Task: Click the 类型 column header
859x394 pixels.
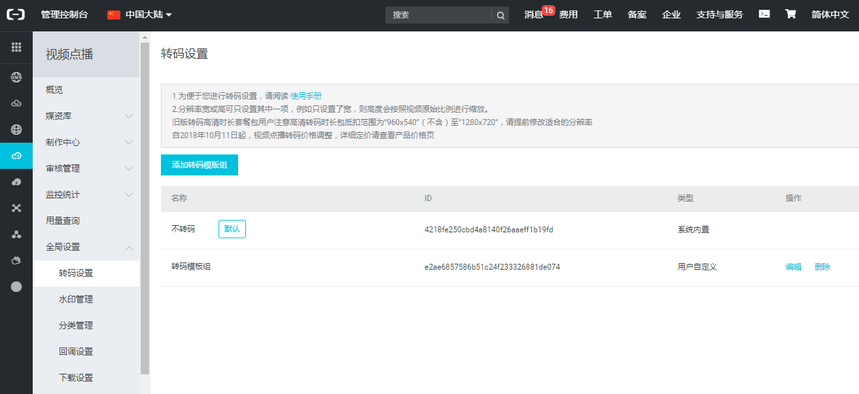Action: (x=685, y=198)
